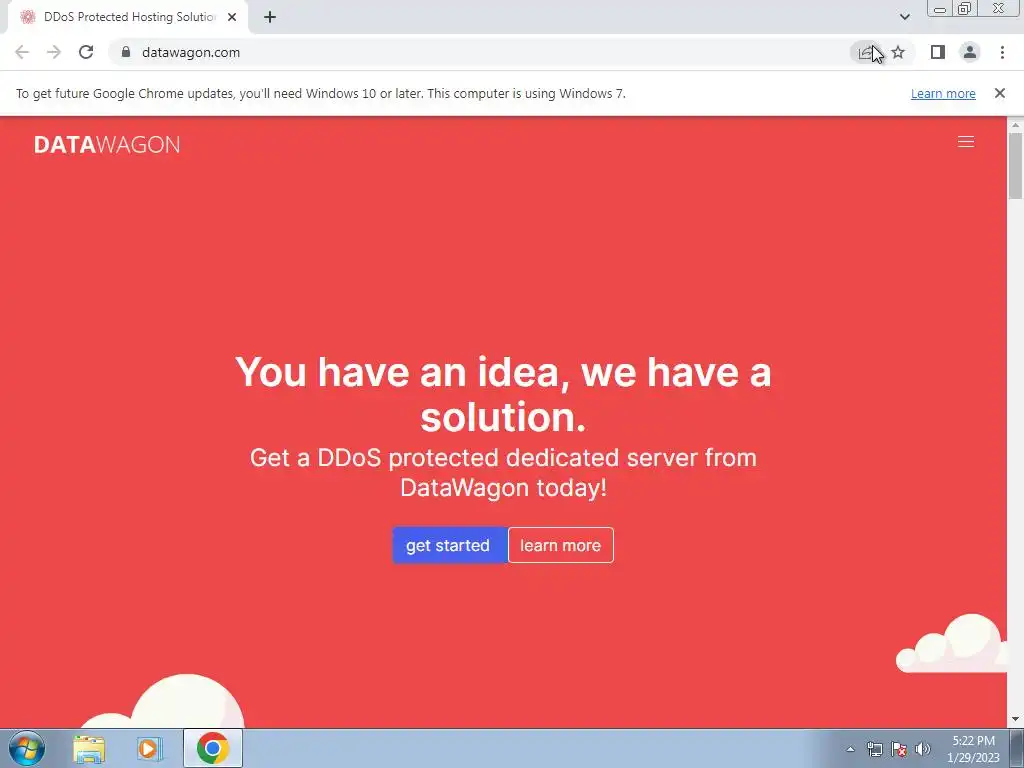Click Show desktop button at taskbar end
This screenshot has width=1024, height=768.
(1017, 748)
